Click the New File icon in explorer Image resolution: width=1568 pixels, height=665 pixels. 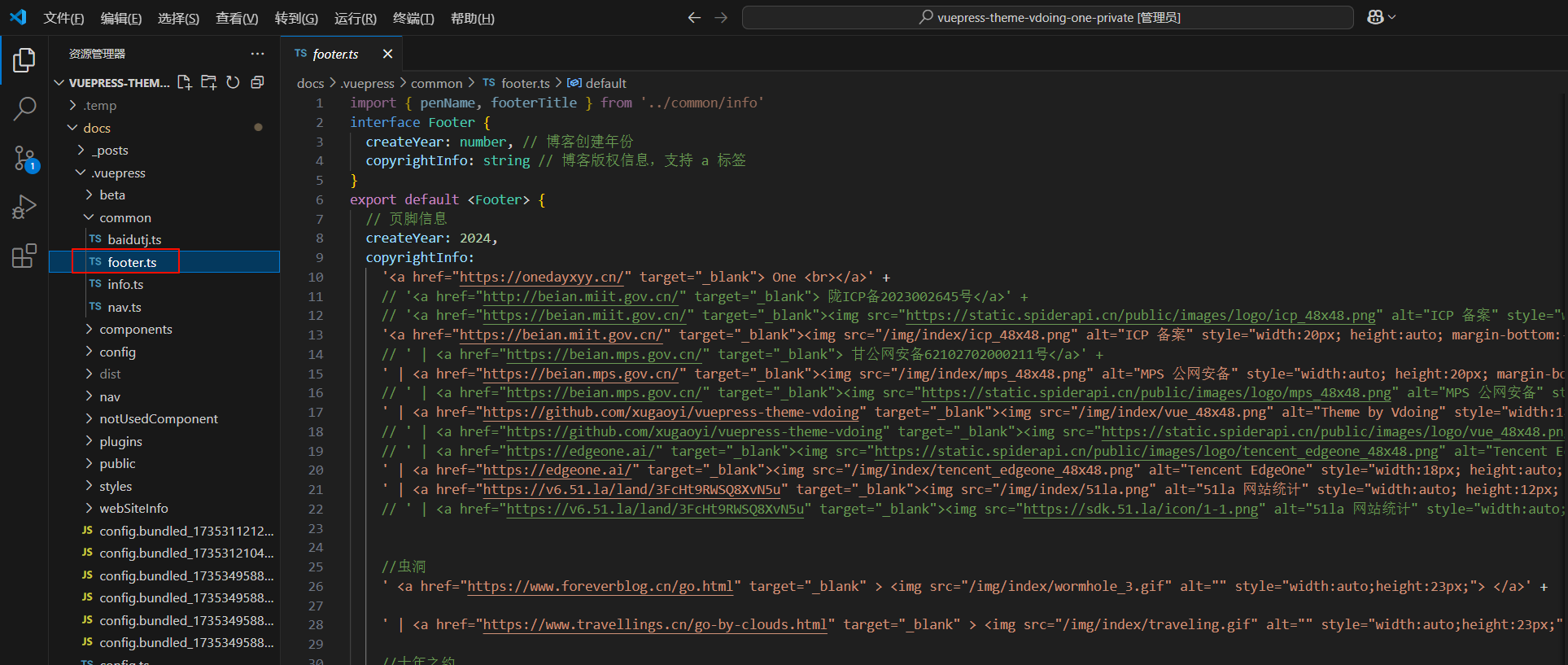[x=185, y=82]
